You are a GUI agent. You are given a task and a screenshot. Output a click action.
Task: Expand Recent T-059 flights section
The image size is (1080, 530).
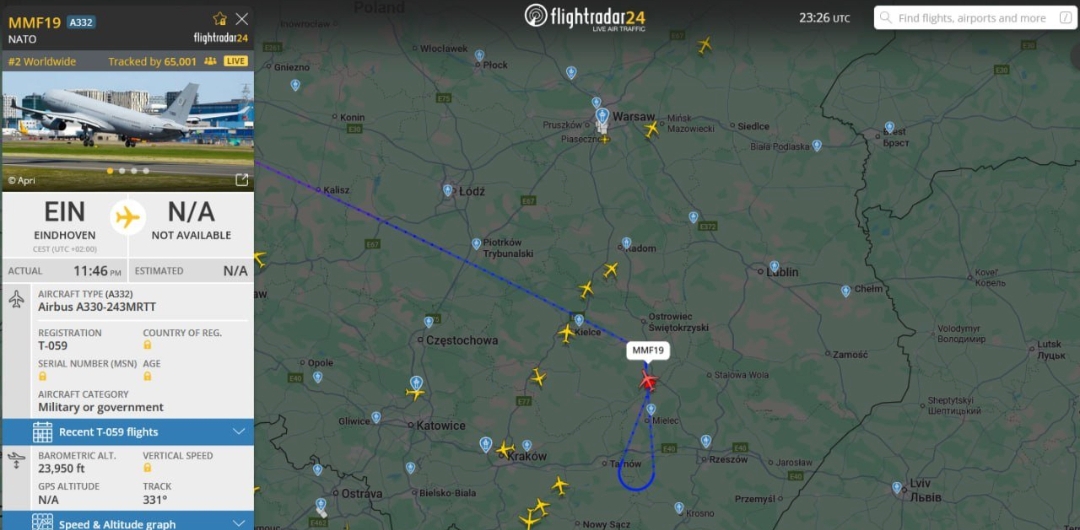coord(128,432)
